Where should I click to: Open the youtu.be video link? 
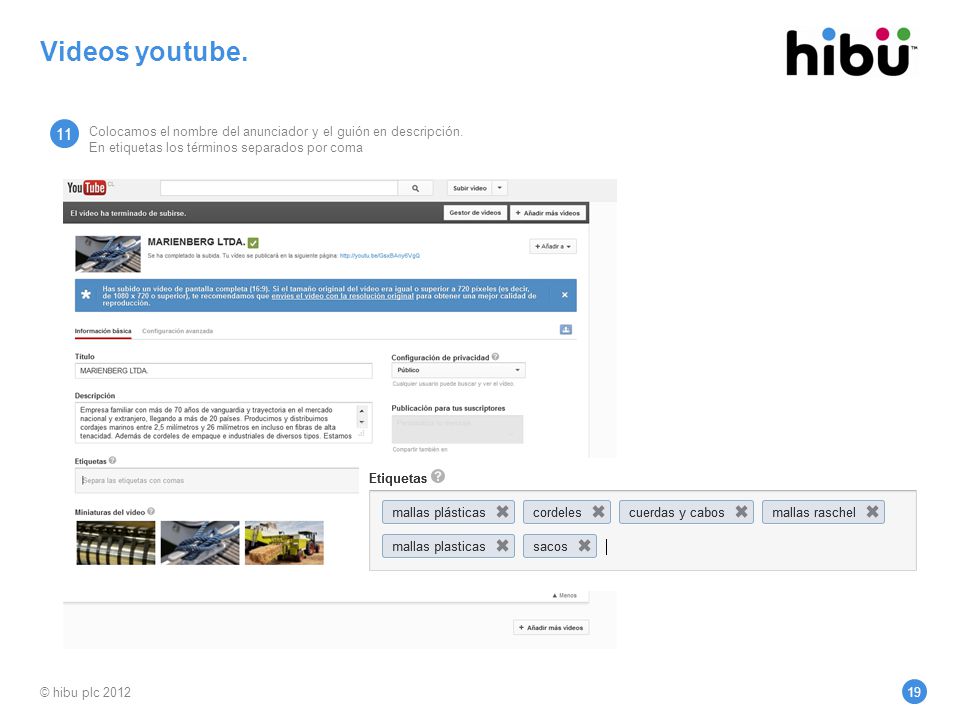click(380, 256)
